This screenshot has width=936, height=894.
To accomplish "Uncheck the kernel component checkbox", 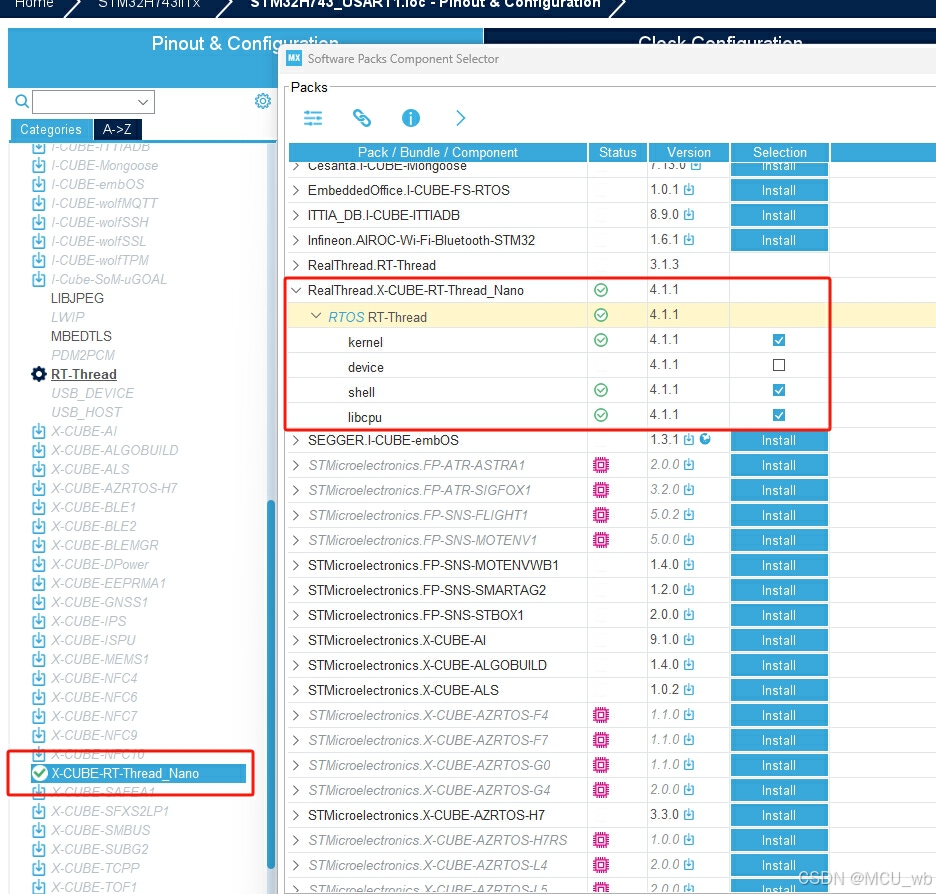I will click(779, 340).
